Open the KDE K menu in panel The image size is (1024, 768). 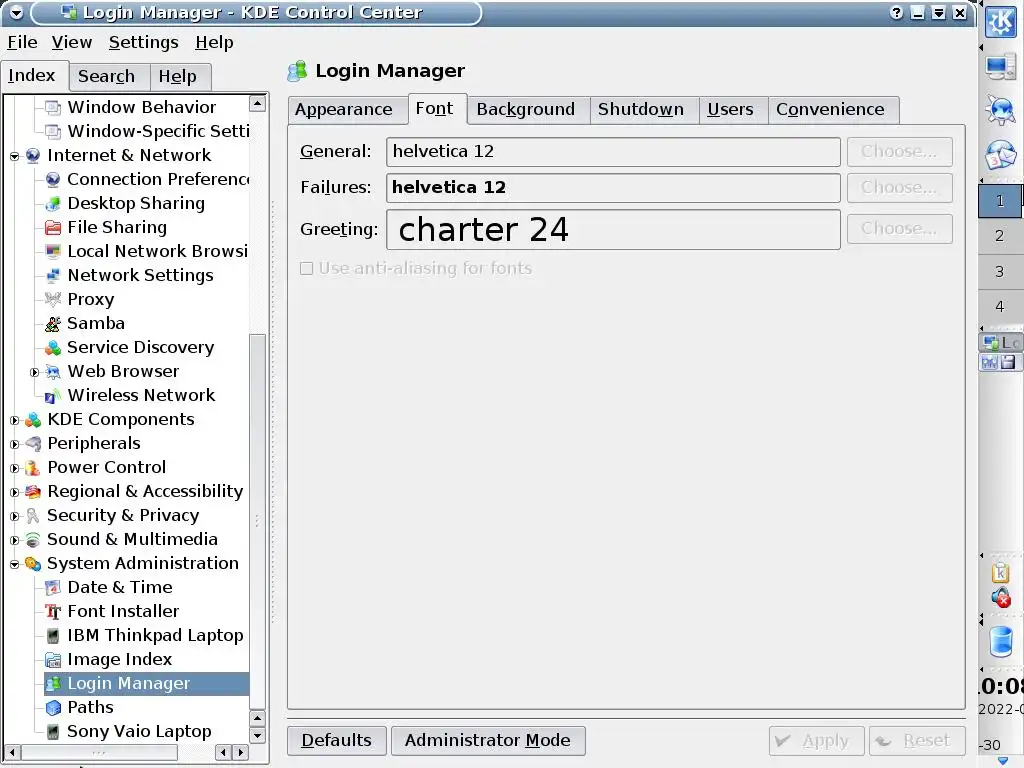(x=1000, y=22)
